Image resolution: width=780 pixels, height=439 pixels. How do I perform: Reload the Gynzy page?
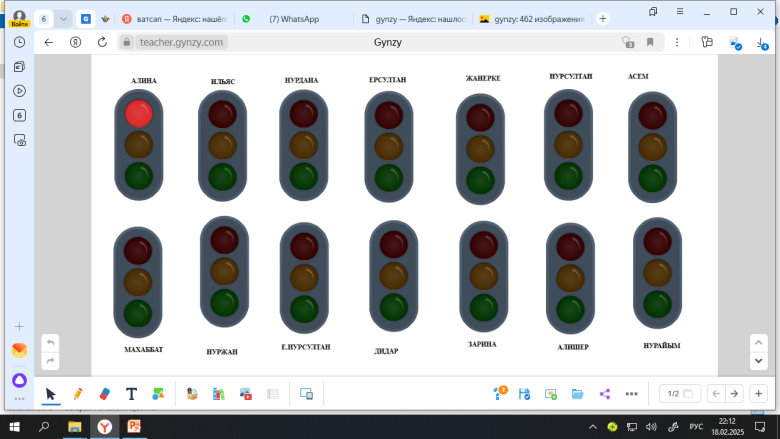coord(102,42)
